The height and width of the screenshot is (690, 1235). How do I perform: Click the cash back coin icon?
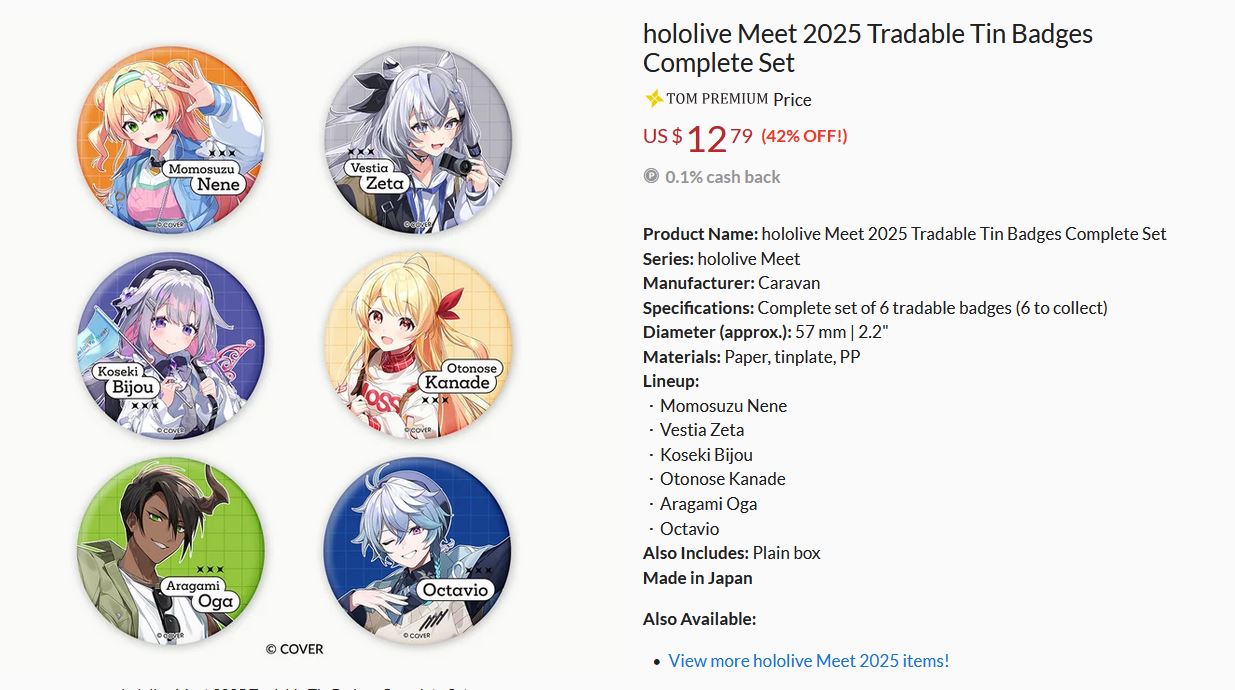click(651, 176)
